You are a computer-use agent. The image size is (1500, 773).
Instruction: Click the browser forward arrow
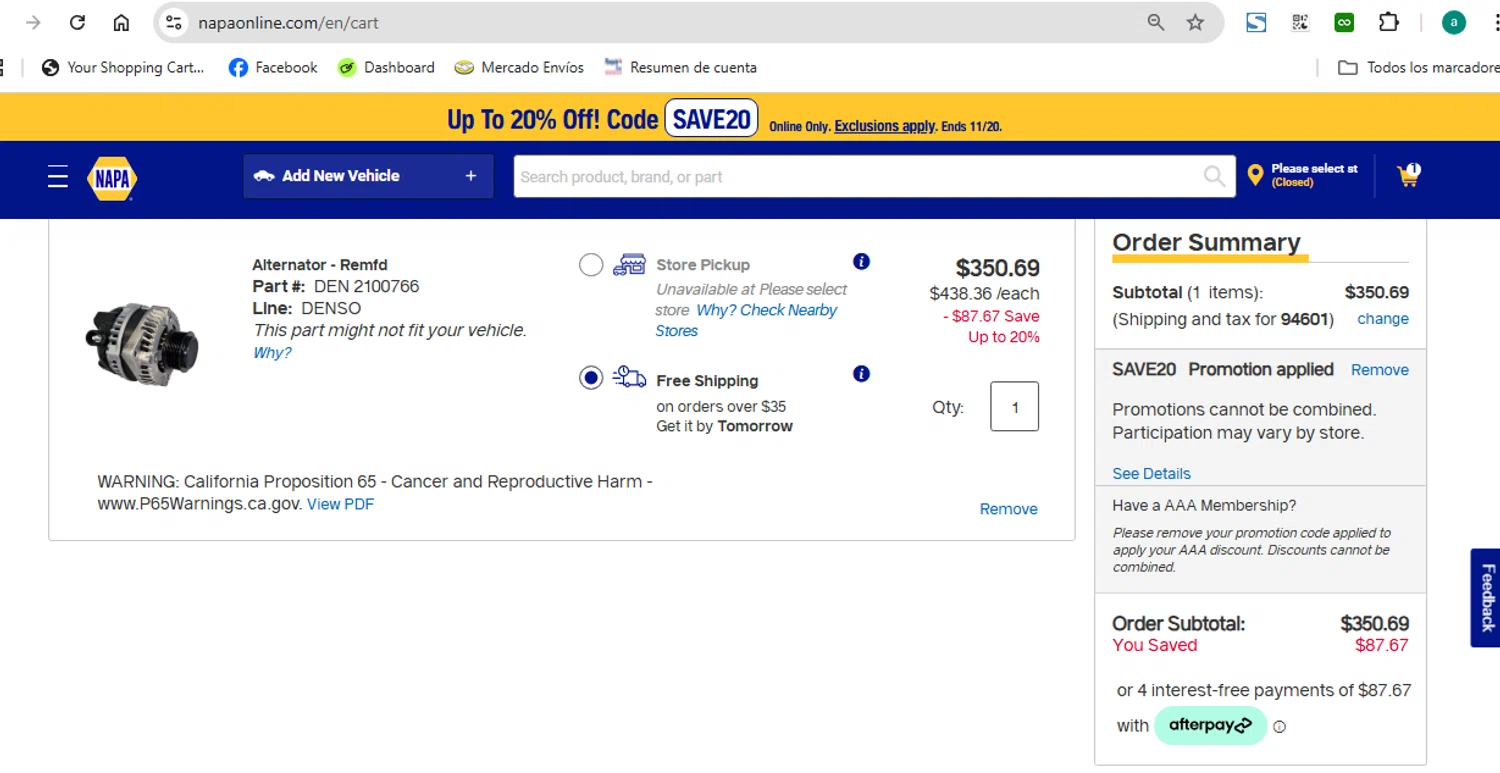coord(33,22)
